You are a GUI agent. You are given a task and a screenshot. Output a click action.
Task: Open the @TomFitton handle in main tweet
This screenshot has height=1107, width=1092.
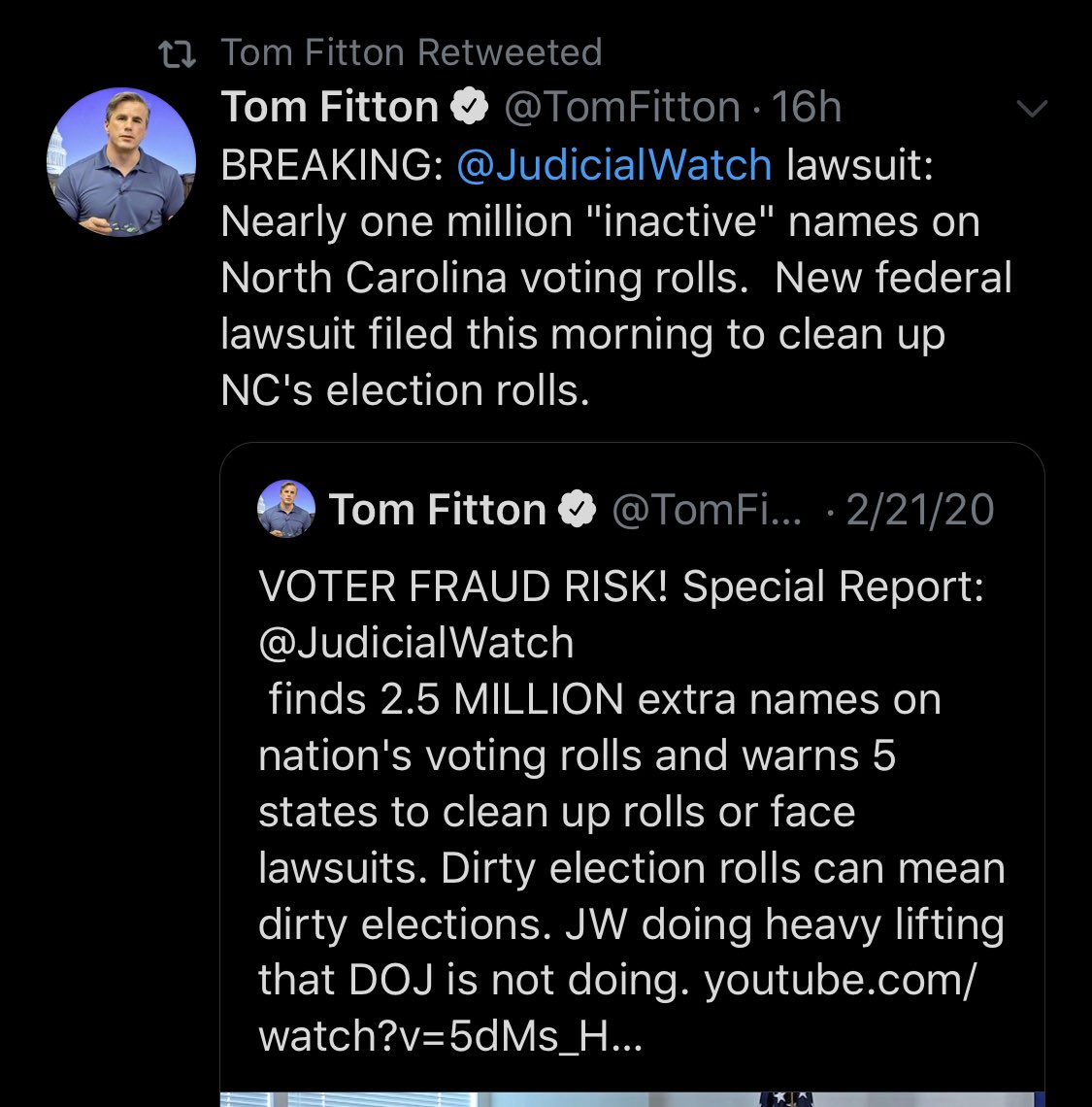point(621,108)
